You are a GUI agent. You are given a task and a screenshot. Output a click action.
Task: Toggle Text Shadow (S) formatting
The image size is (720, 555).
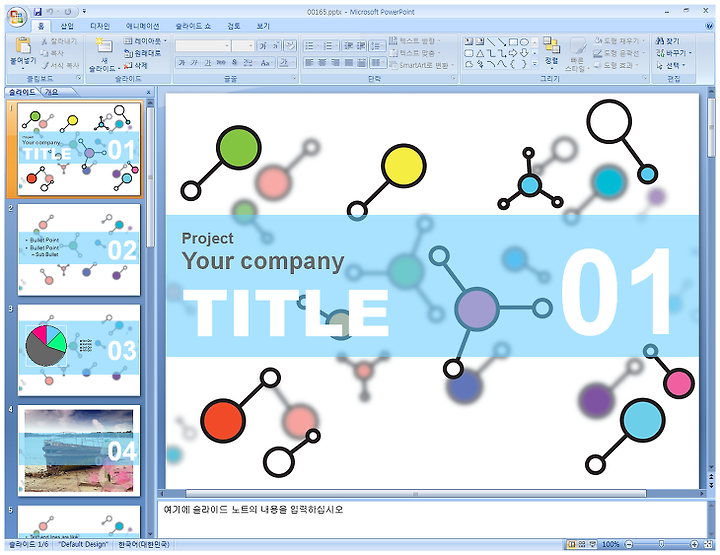pos(234,62)
